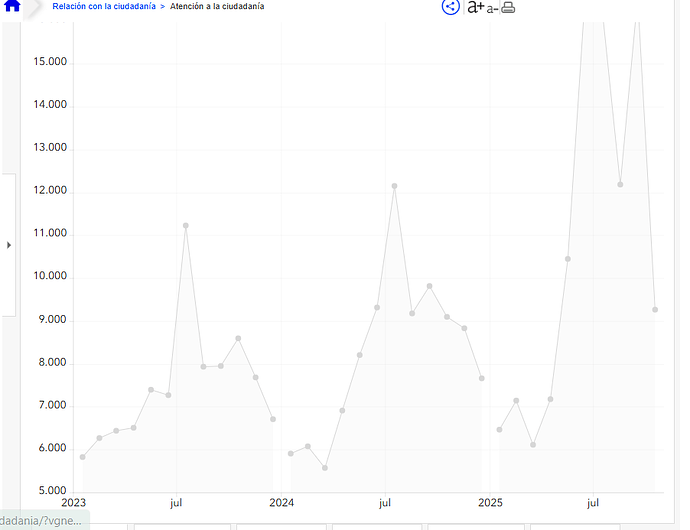Click the first data point of 2023
690x530 pixels.
click(82, 457)
